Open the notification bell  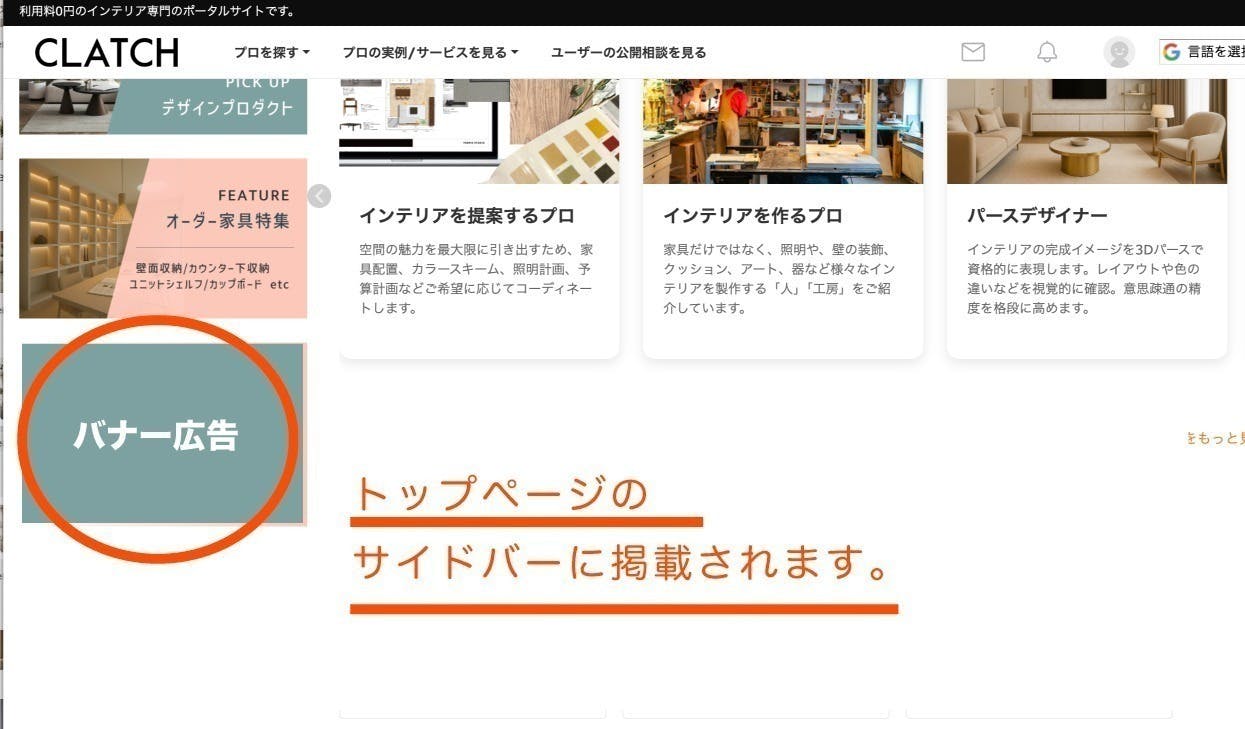tap(1046, 52)
